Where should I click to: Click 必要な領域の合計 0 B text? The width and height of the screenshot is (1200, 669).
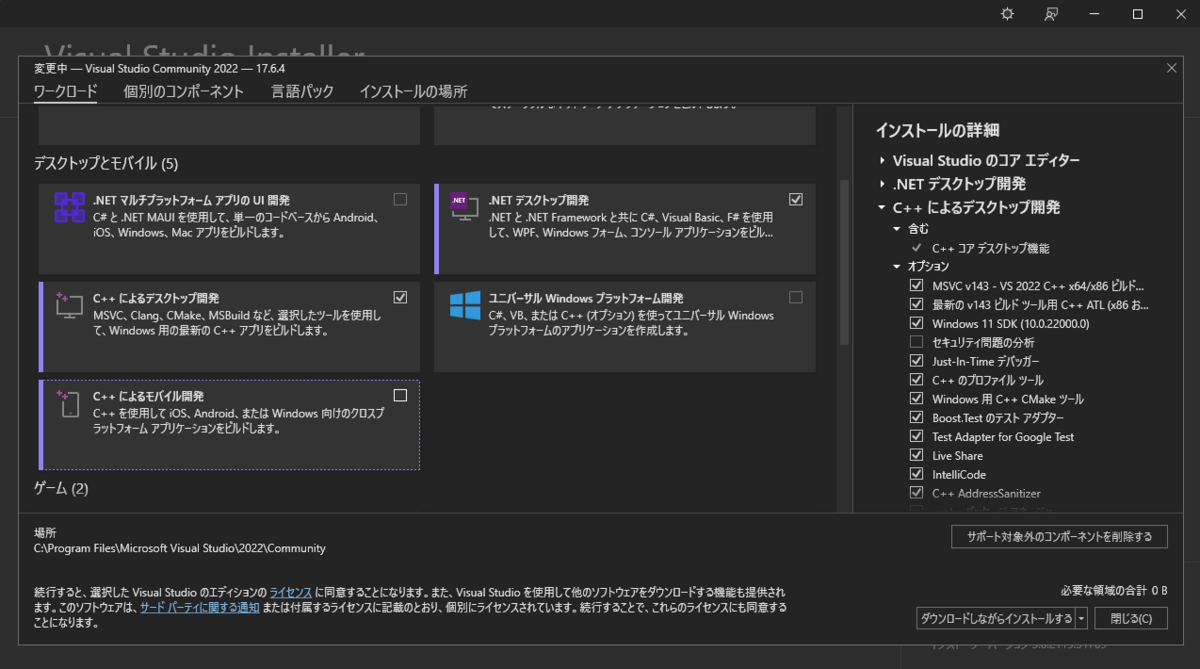[x=1114, y=591]
